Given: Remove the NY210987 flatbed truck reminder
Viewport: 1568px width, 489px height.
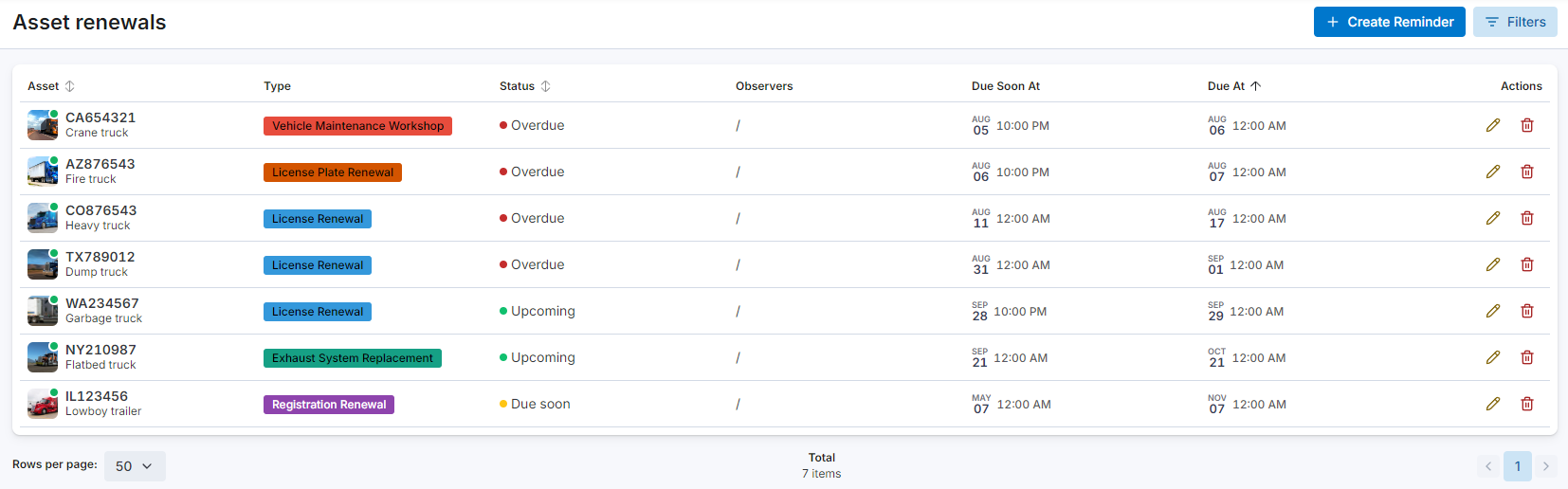Looking at the screenshot, I should pos(1527,357).
